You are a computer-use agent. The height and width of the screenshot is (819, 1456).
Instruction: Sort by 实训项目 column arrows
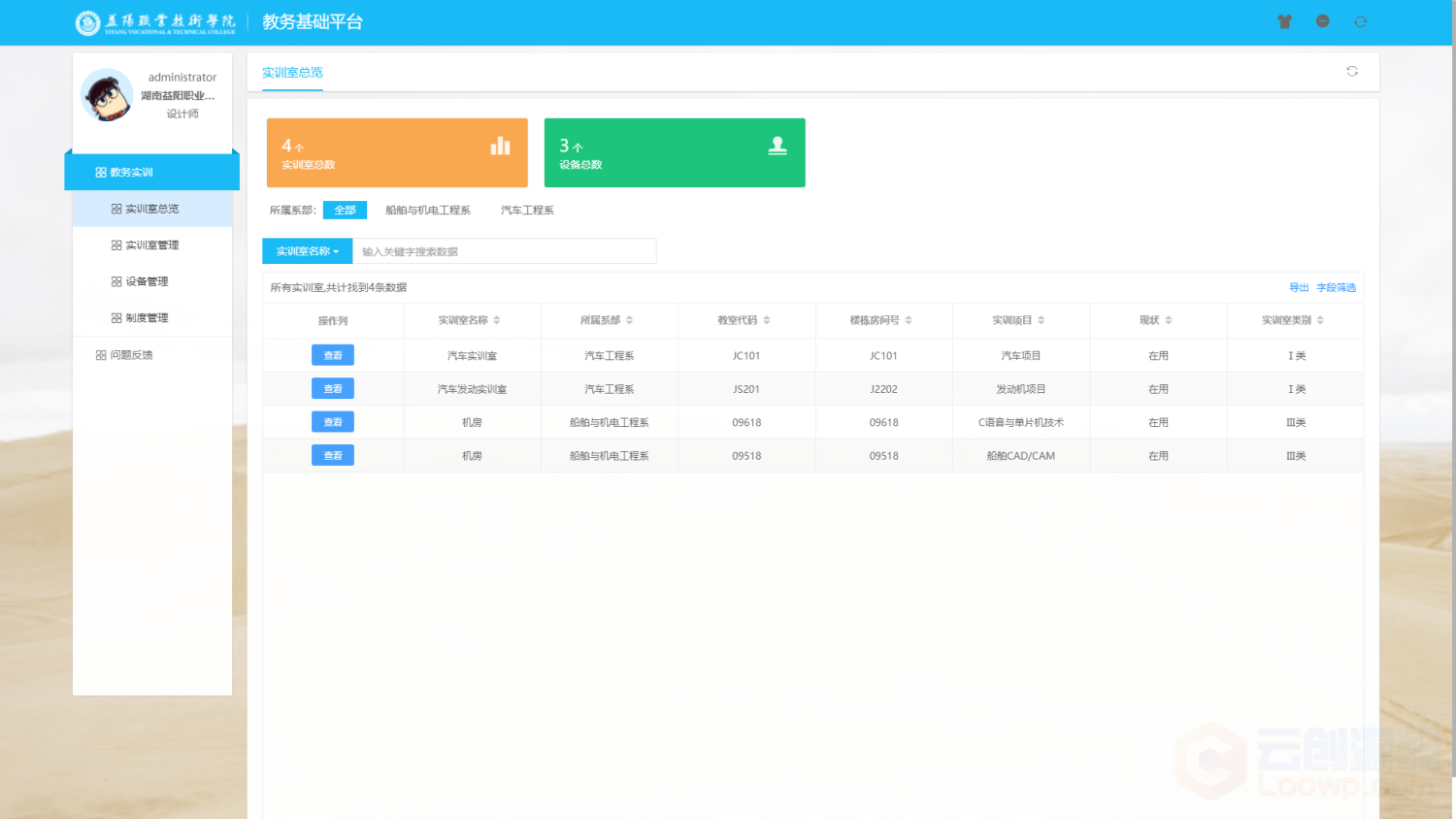pyautogui.click(x=1042, y=320)
